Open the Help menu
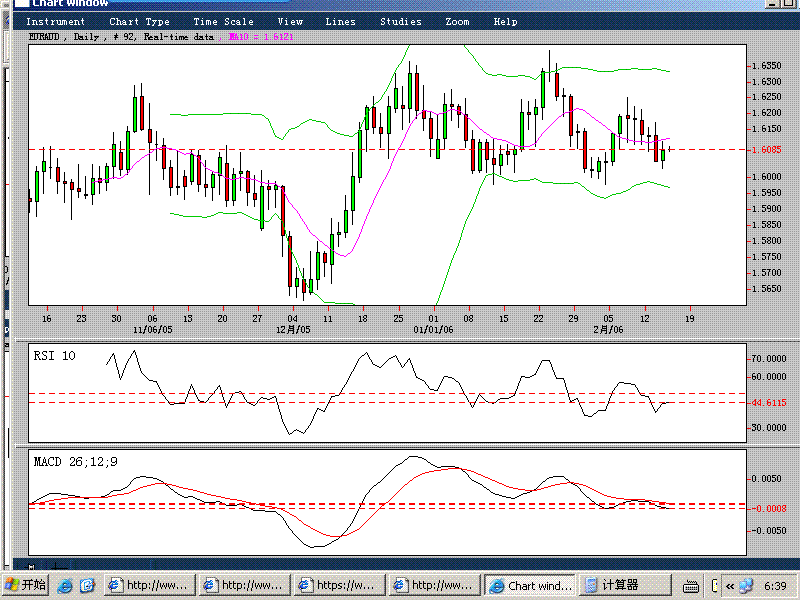This screenshot has height=600, width=800. (506, 21)
